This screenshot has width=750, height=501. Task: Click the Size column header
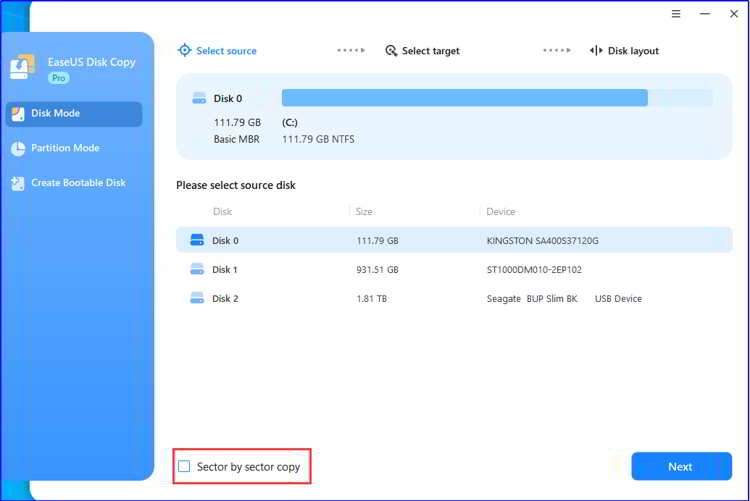(x=366, y=212)
